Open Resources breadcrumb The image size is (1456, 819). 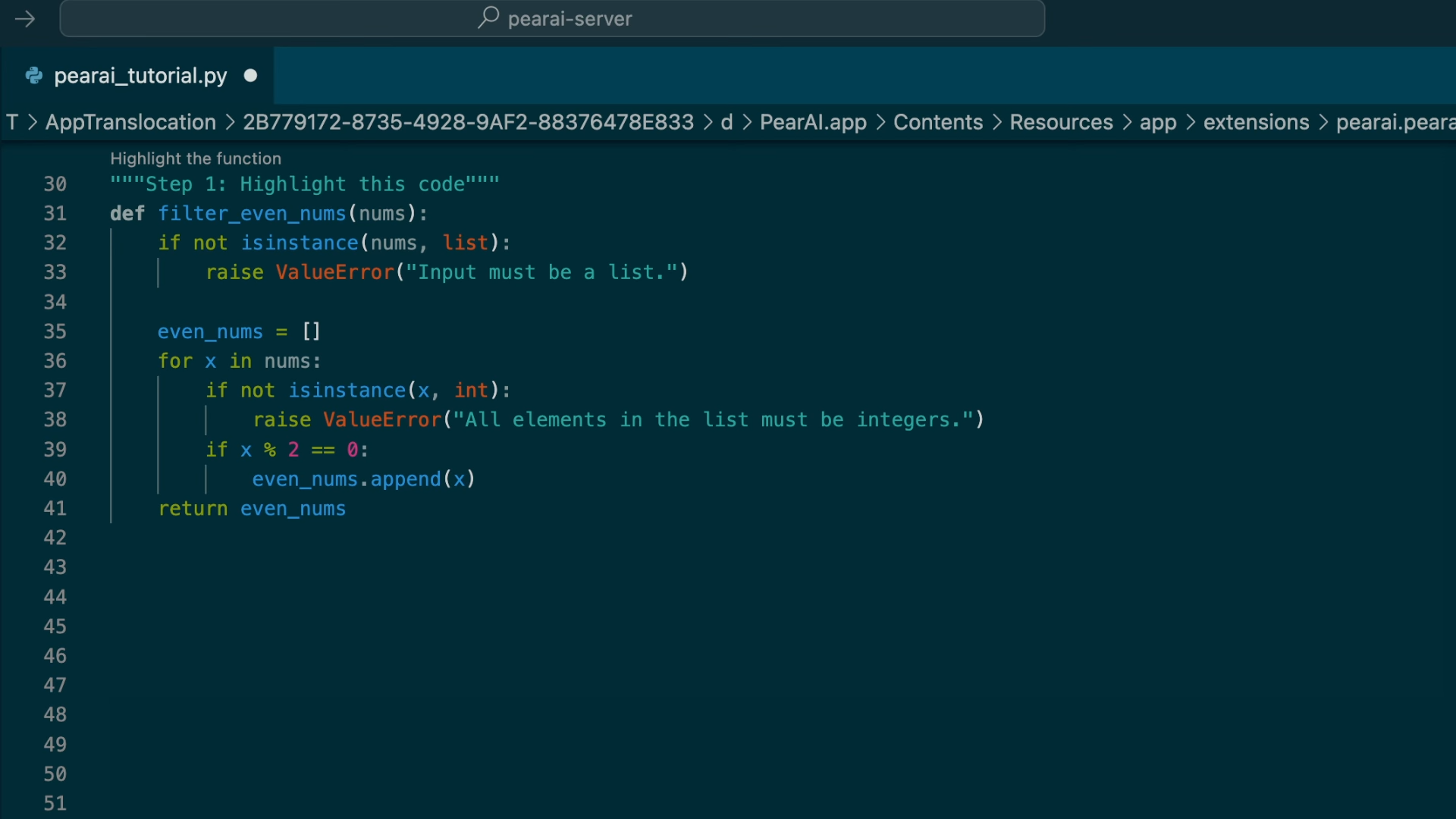1061,122
